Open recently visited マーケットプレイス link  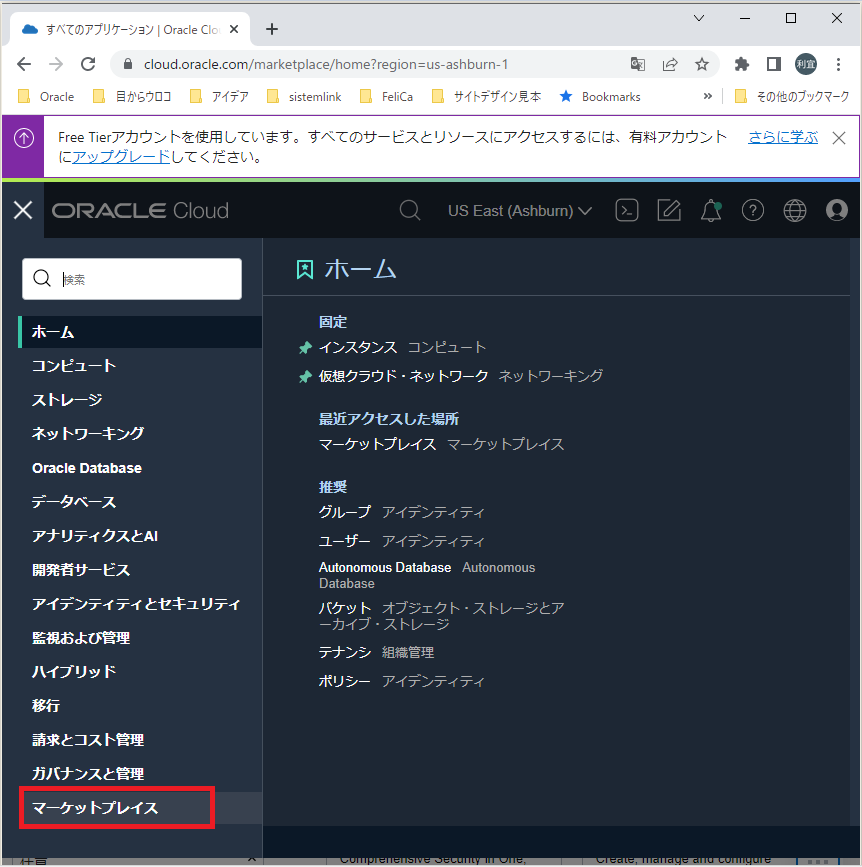pyautogui.click(x=378, y=445)
